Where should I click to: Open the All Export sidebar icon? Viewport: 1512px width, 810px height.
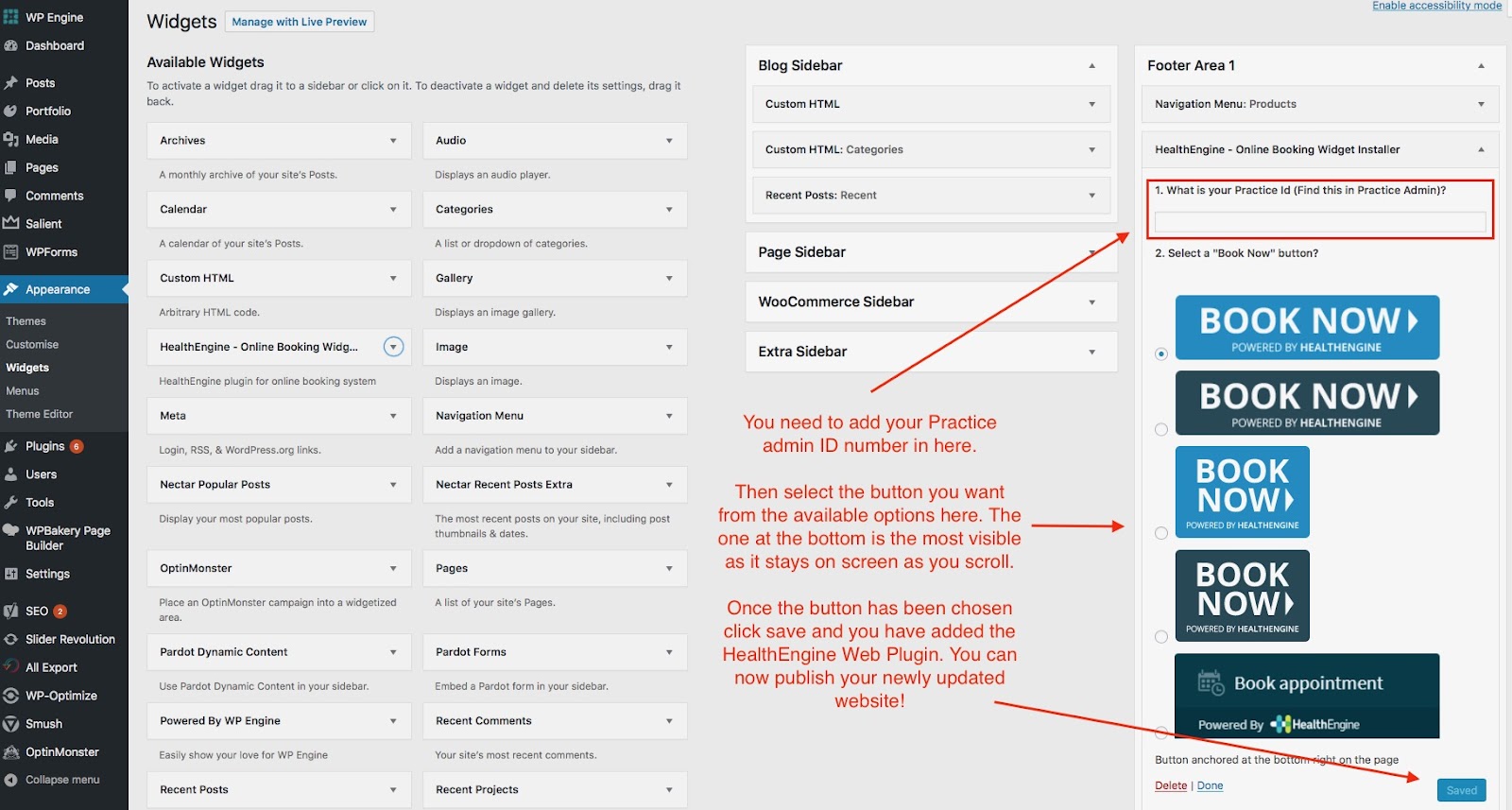[x=11, y=667]
